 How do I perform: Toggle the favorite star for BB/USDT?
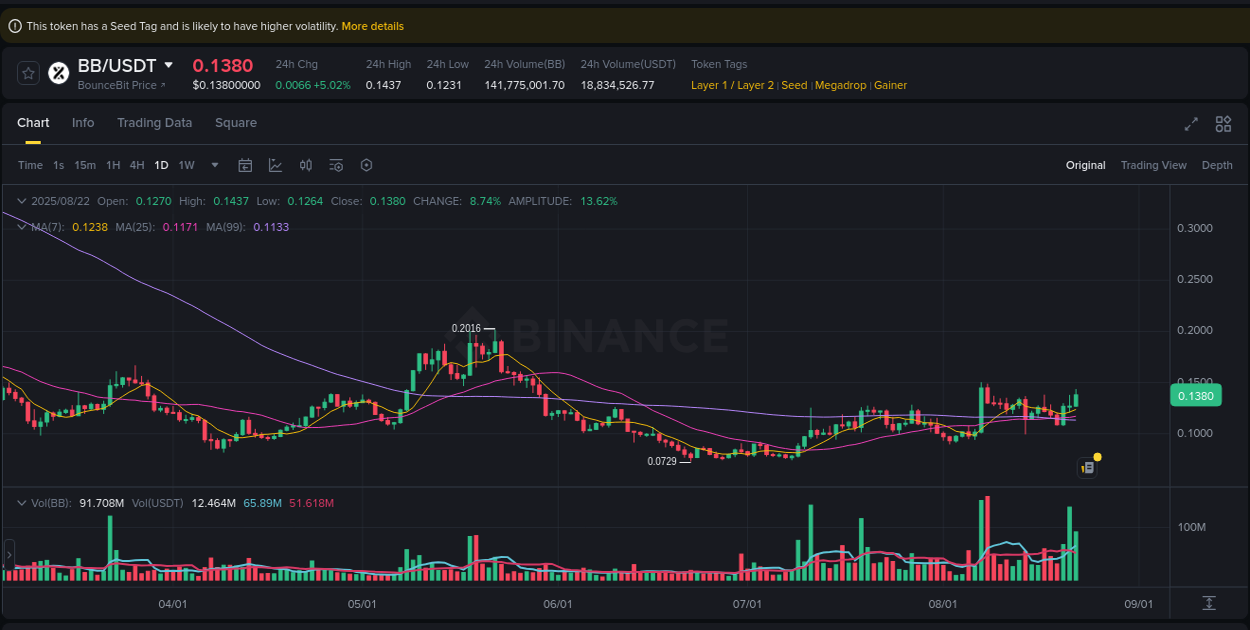point(27,72)
